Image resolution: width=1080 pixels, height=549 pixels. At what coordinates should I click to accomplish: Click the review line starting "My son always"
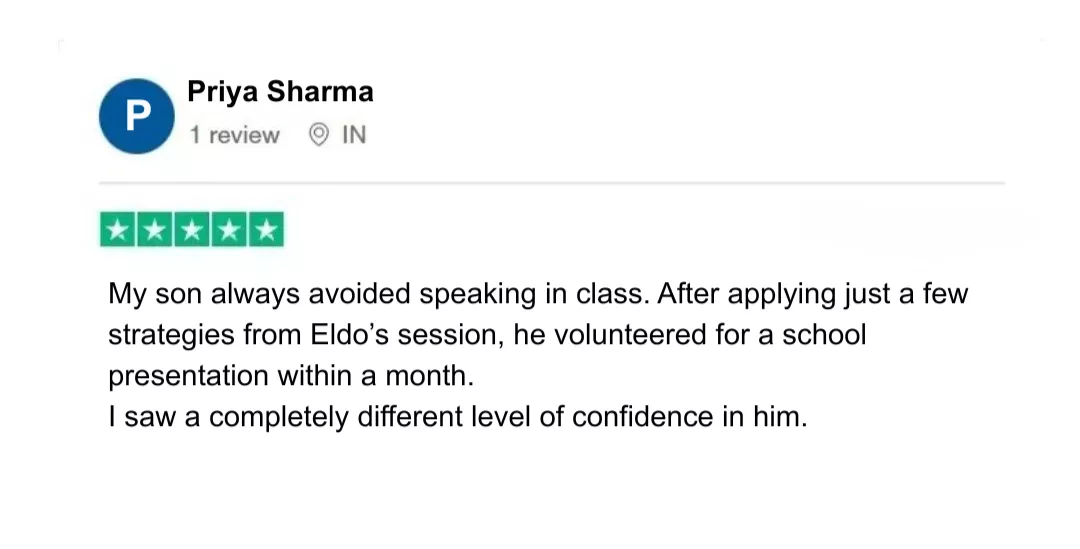coord(538,296)
